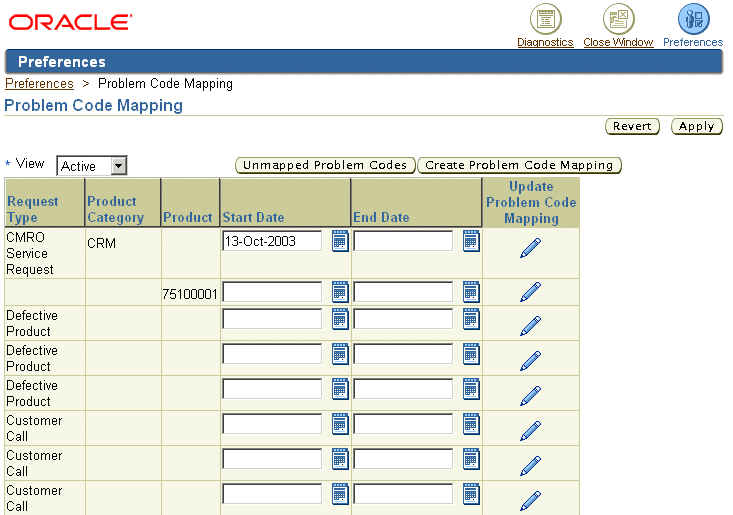Click update pencil of second Defective Product row
The image size is (733, 515).
[x=531, y=361]
